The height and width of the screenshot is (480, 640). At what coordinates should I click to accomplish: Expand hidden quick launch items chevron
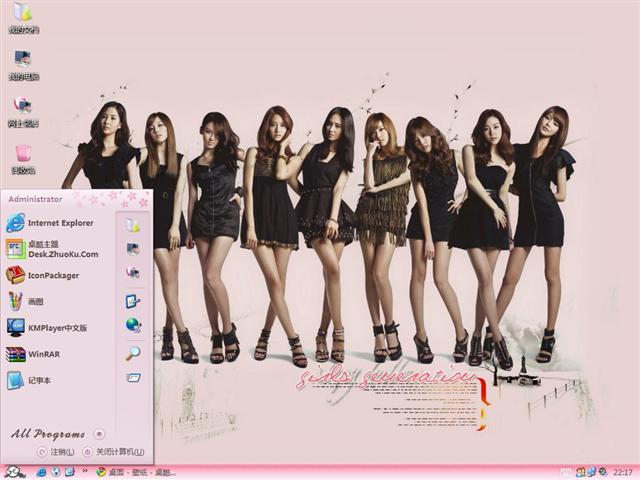click(x=85, y=471)
